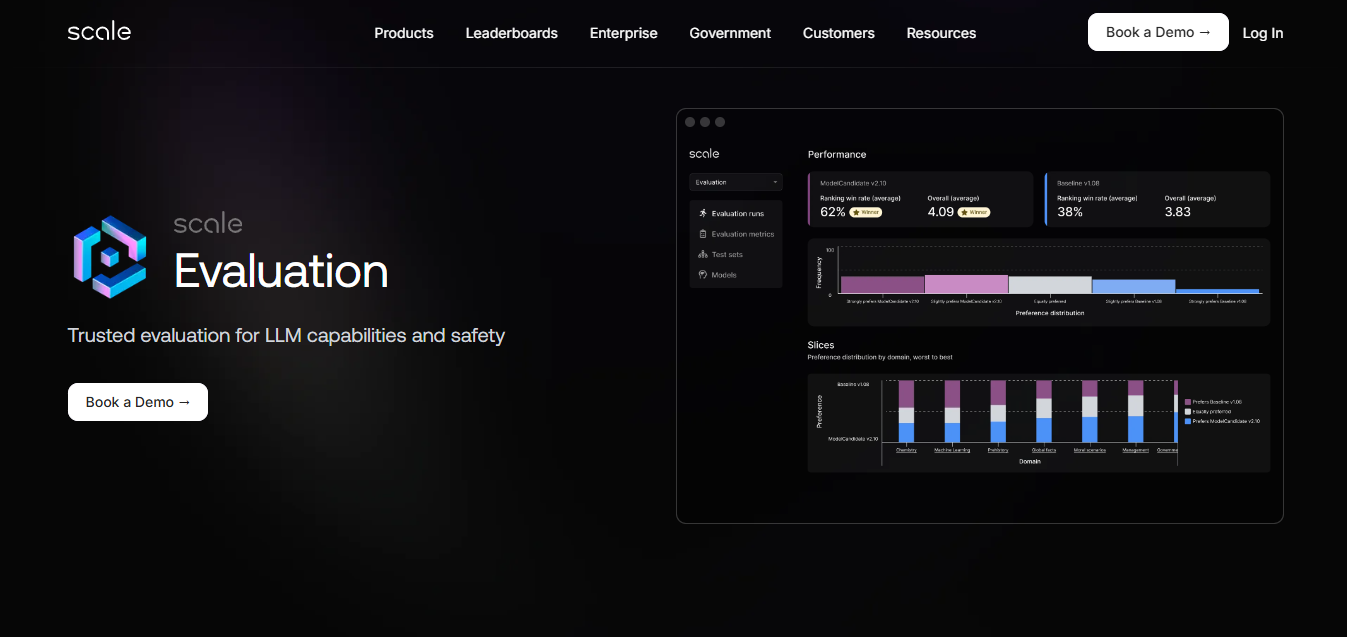The height and width of the screenshot is (637, 1347).
Task: Click the Trusted evaluation for LLM tagline
Action: click(x=286, y=335)
